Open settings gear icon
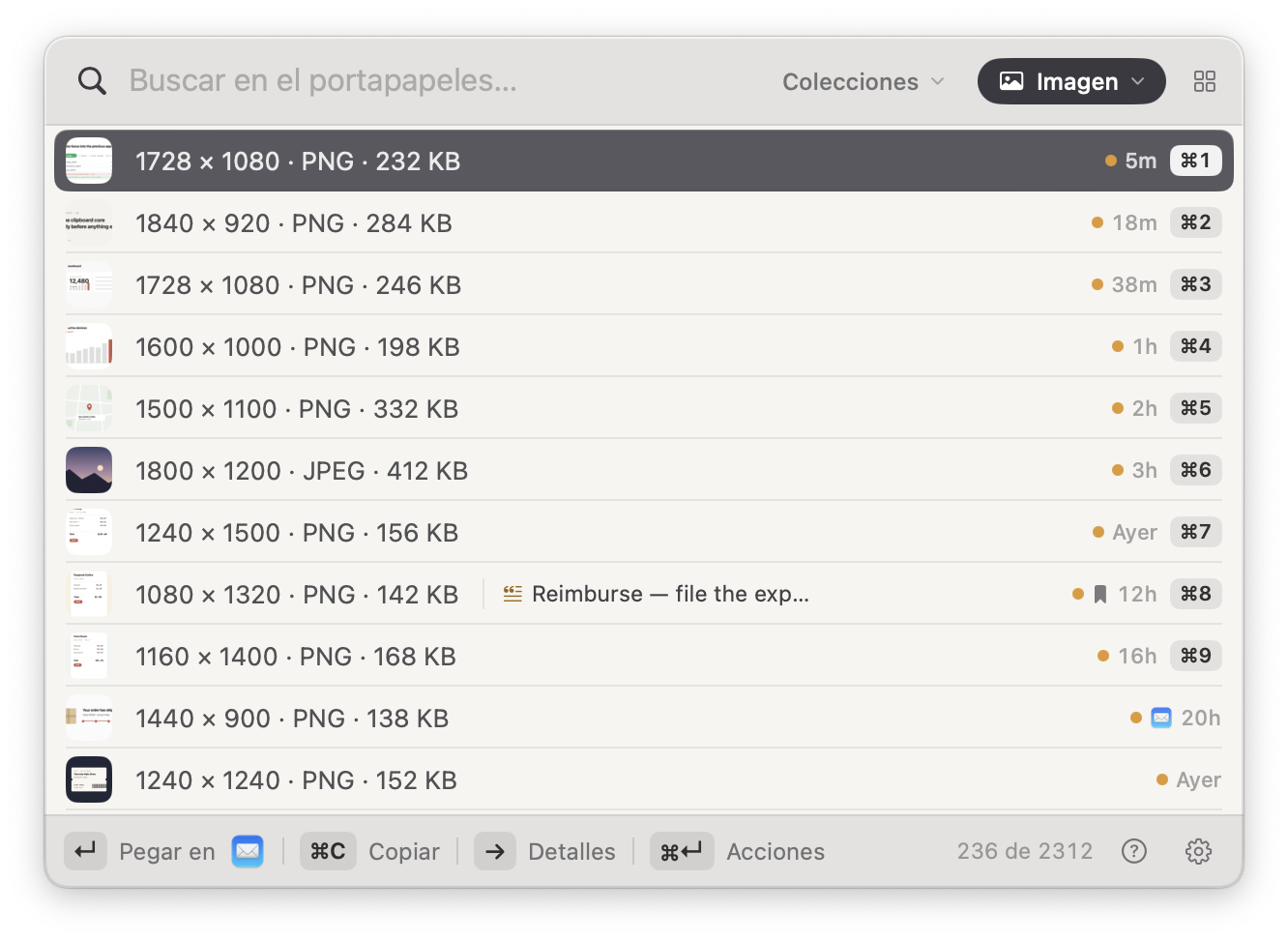 [x=1198, y=851]
